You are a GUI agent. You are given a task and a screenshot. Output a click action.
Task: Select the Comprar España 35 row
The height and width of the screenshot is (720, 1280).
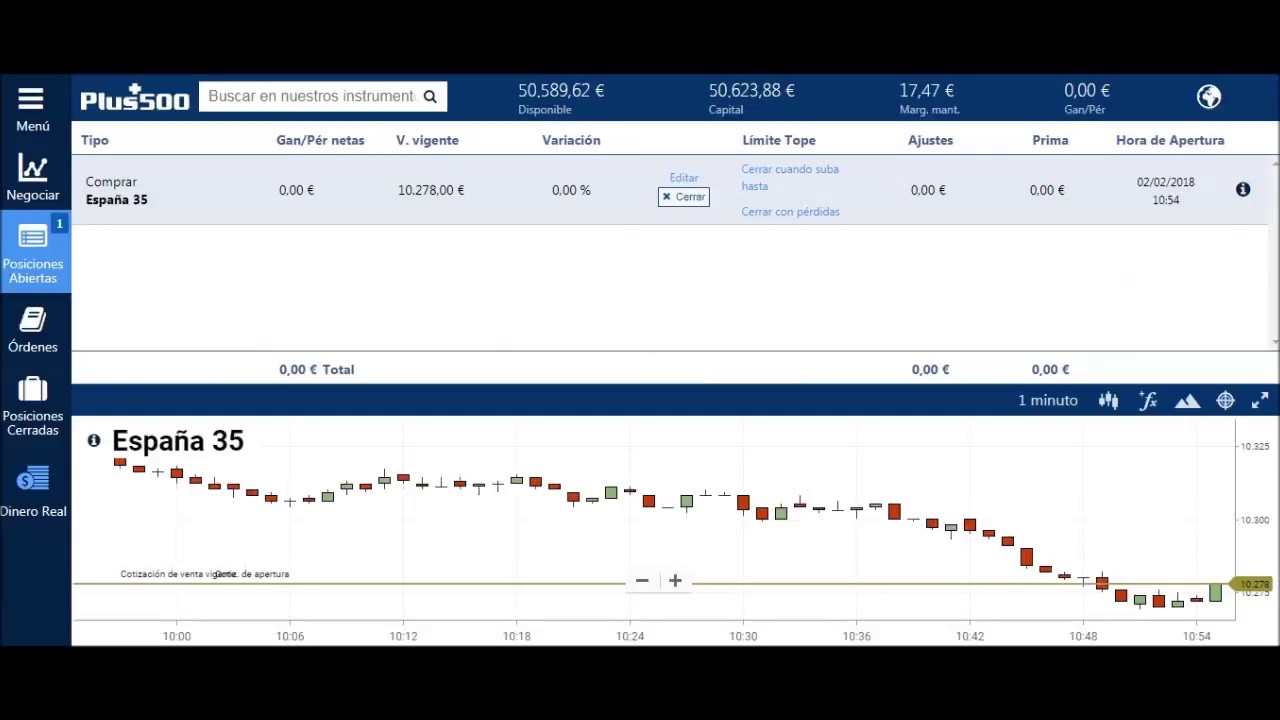click(670, 190)
